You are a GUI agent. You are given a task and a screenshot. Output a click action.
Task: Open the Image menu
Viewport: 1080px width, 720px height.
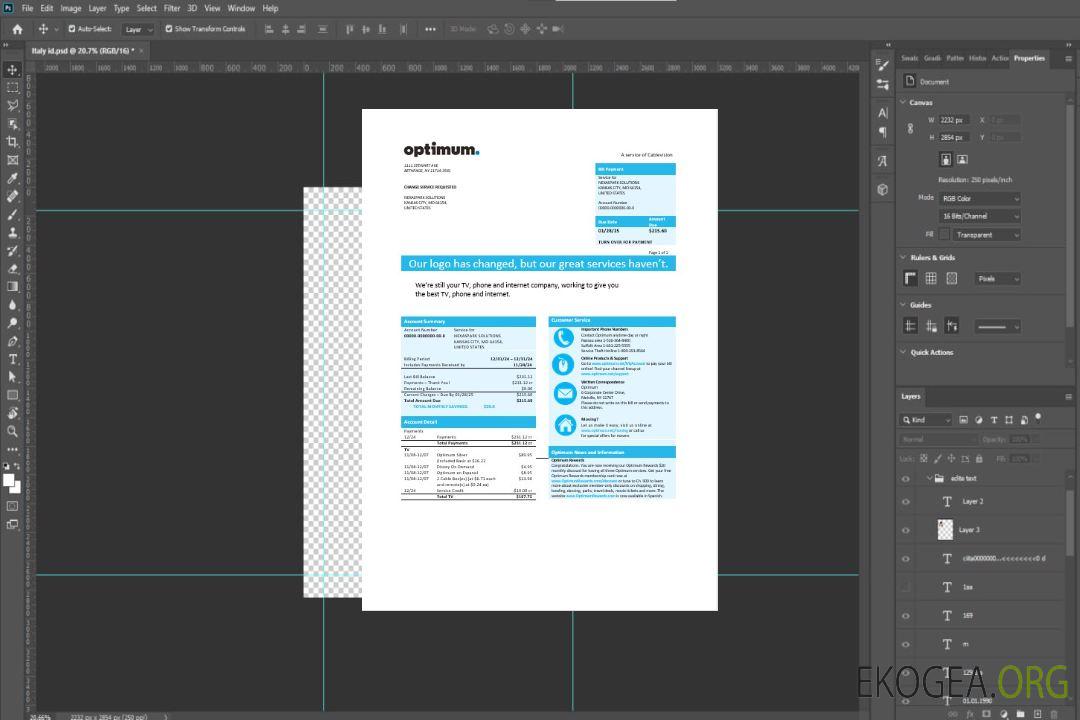[x=71, y=8]
